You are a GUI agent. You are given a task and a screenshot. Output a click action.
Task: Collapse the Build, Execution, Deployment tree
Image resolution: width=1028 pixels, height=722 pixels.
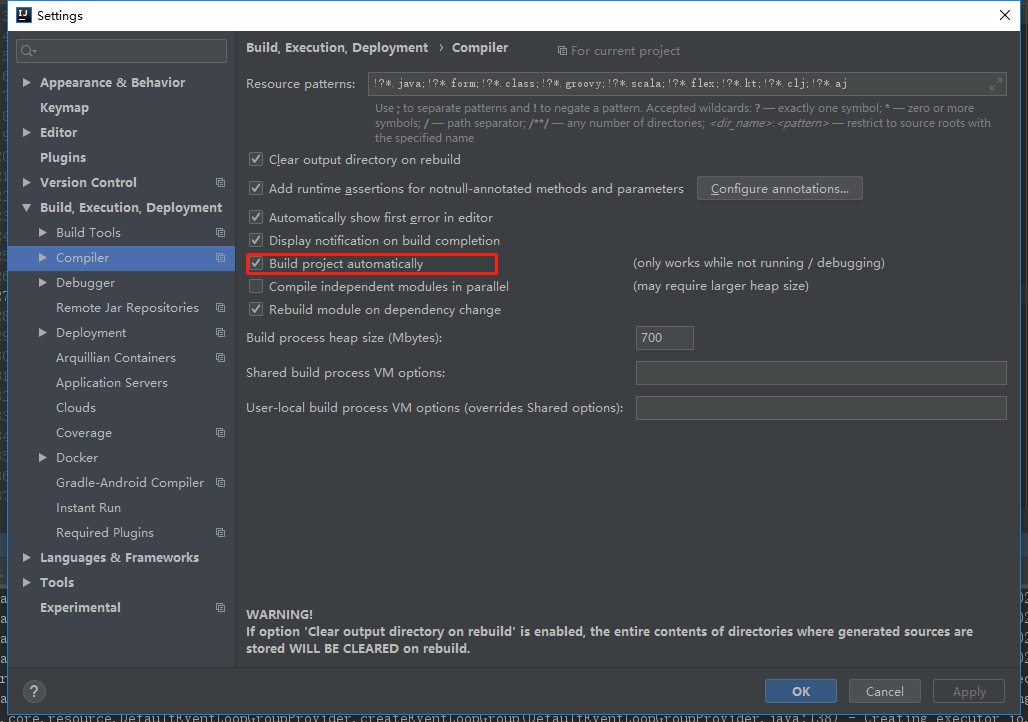(x=27, y=207)
